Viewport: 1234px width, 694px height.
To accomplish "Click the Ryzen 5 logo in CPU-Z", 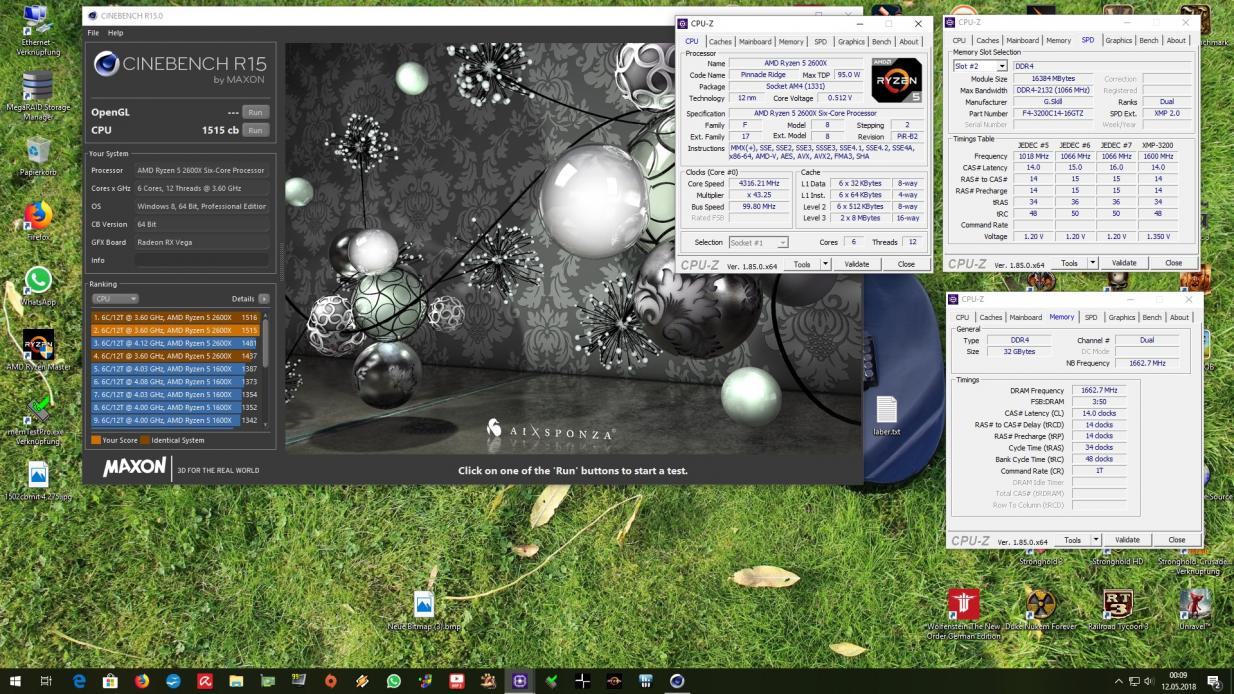I will (896, 80).
